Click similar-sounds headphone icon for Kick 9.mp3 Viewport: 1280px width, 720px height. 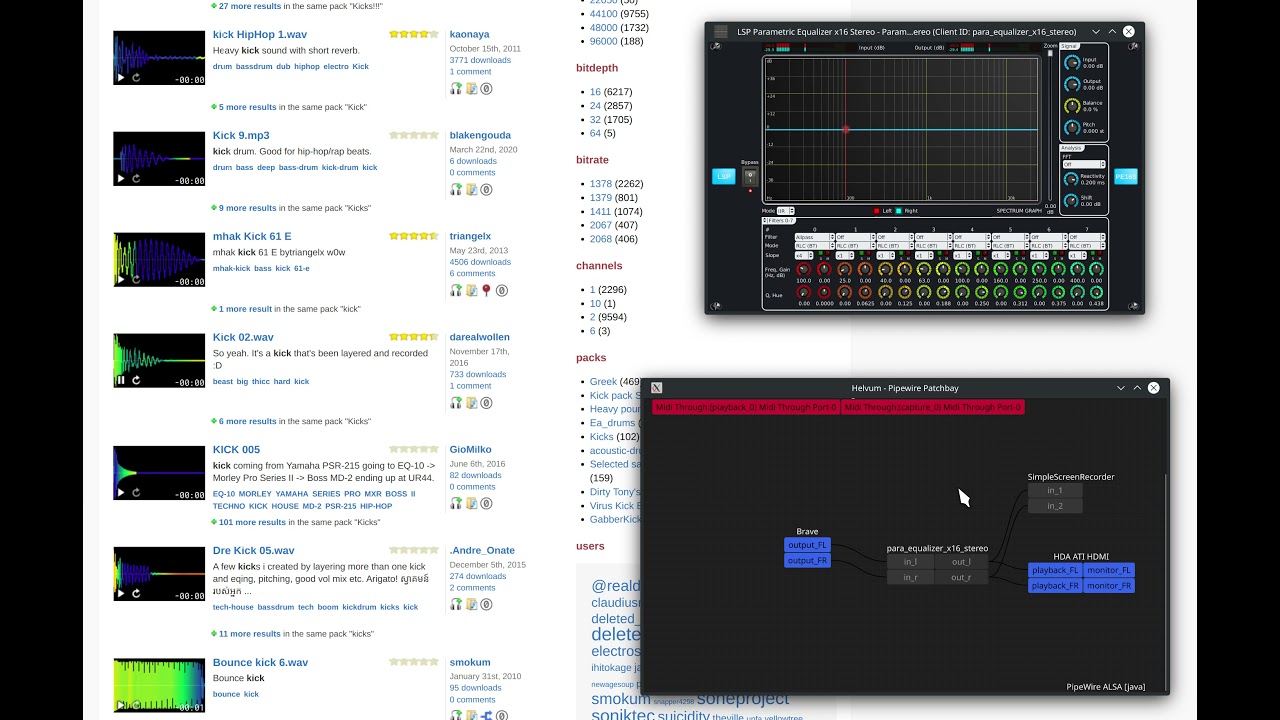click(x=456, y=189)
